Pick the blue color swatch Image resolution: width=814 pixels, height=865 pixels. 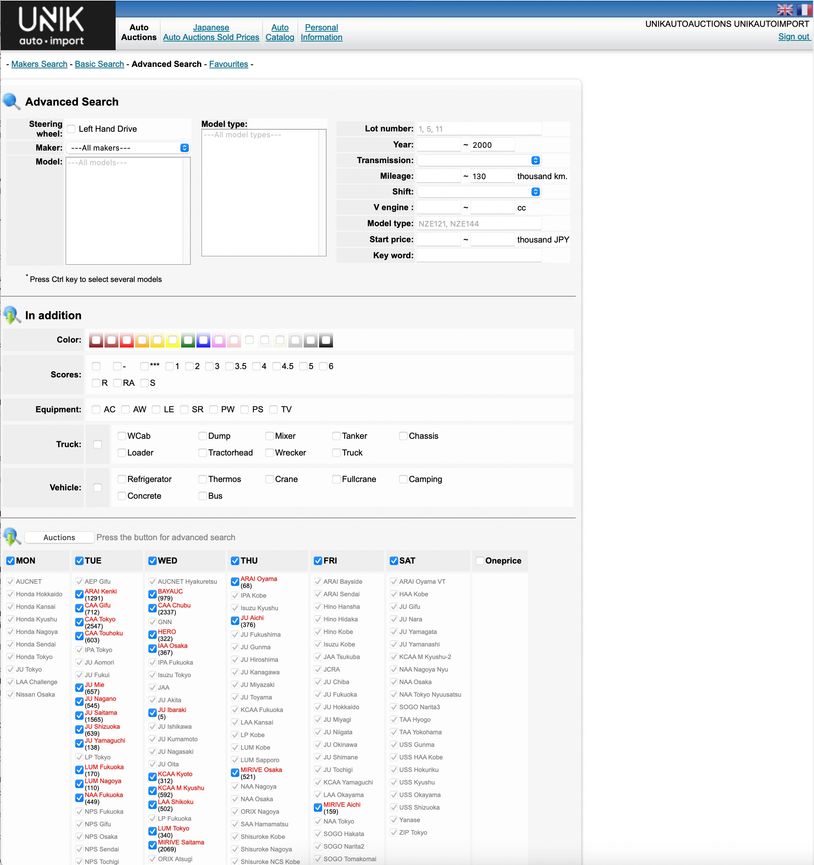click(x=203, y=341)
